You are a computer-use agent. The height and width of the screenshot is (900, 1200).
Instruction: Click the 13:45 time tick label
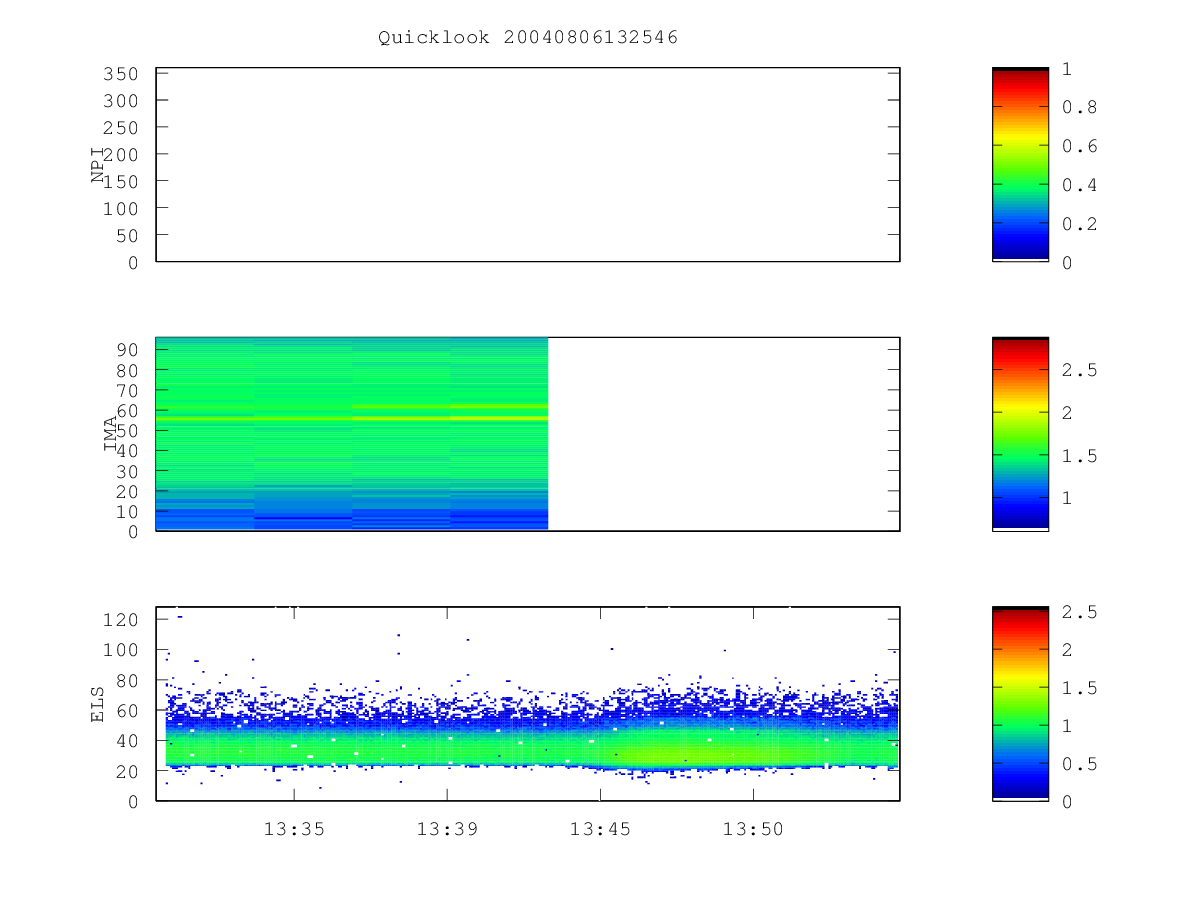(x=599, y=829)
